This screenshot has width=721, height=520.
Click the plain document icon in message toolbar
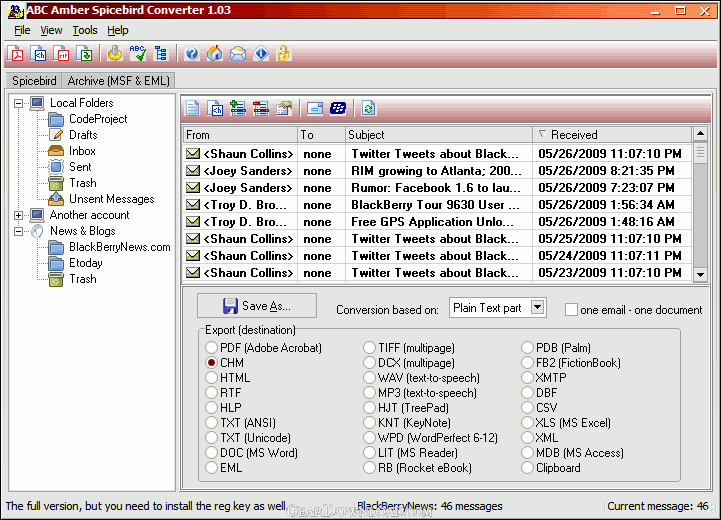click(193, 109)
